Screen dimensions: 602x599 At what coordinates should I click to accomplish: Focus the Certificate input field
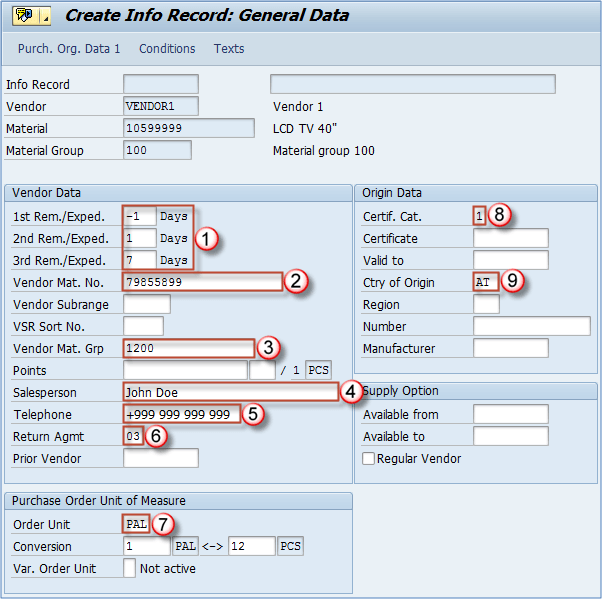coord(510,238)
